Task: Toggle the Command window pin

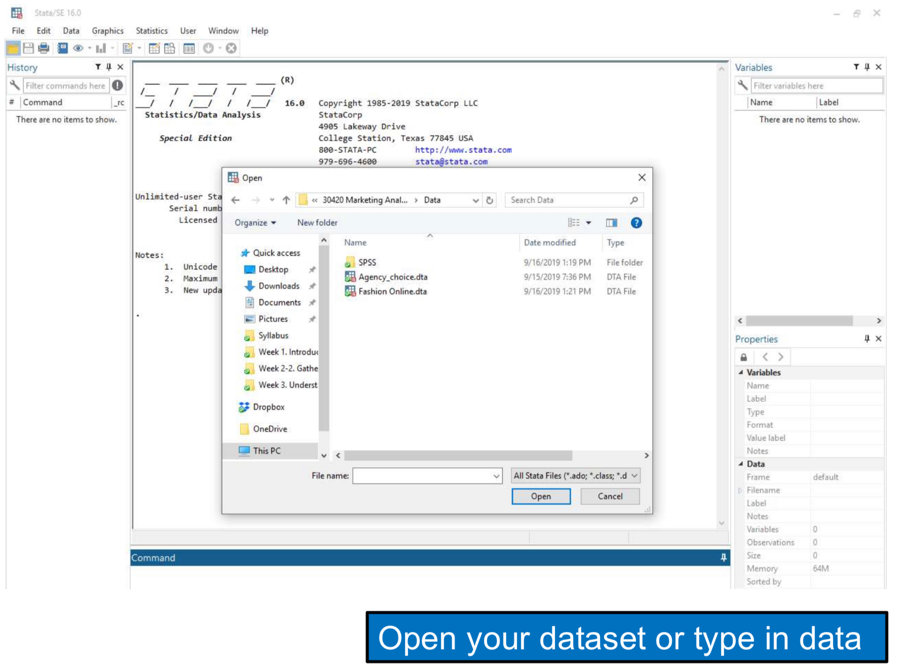Action: (723, 557)
